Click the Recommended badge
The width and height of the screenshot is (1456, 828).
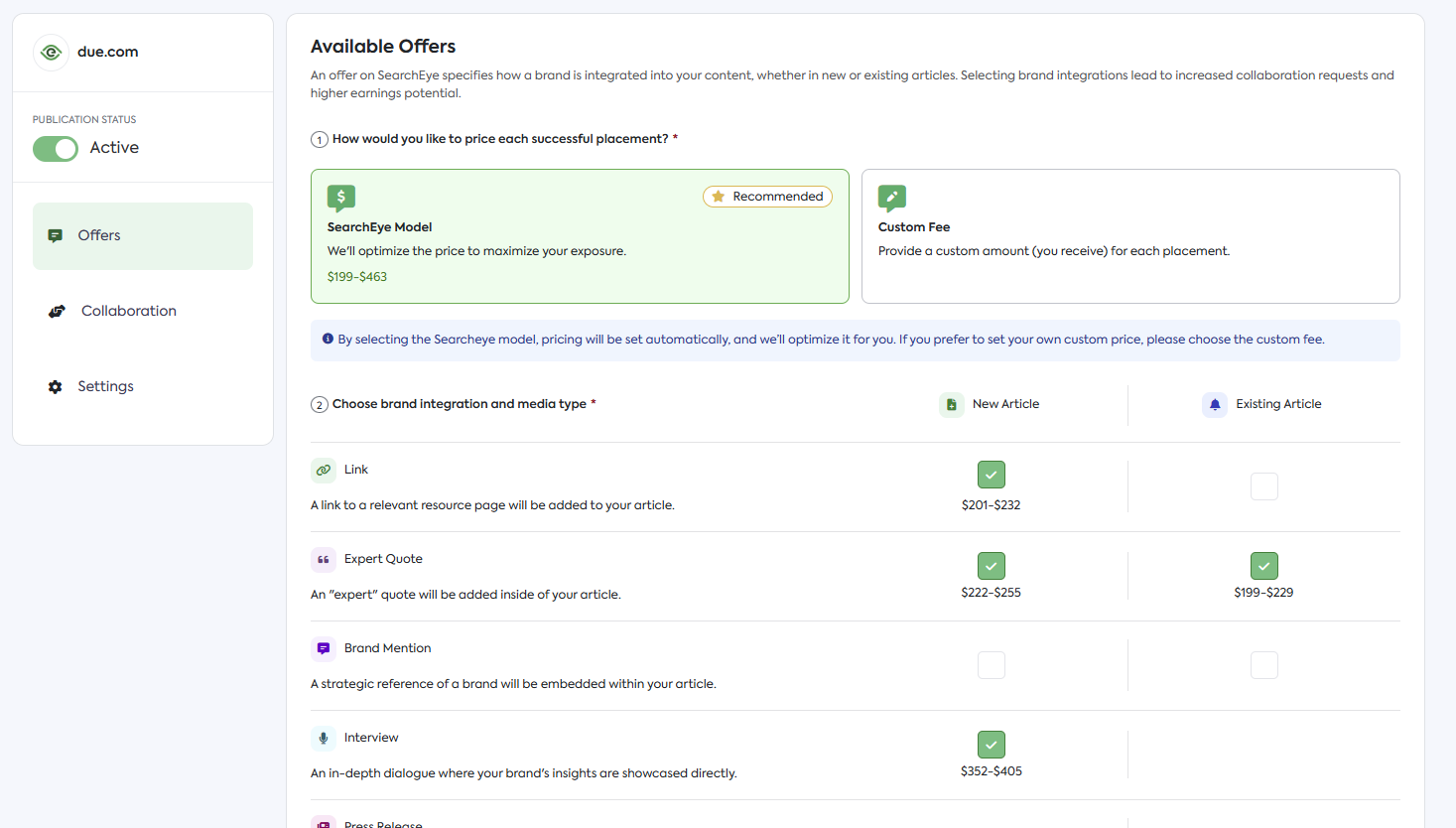point(767,197)
